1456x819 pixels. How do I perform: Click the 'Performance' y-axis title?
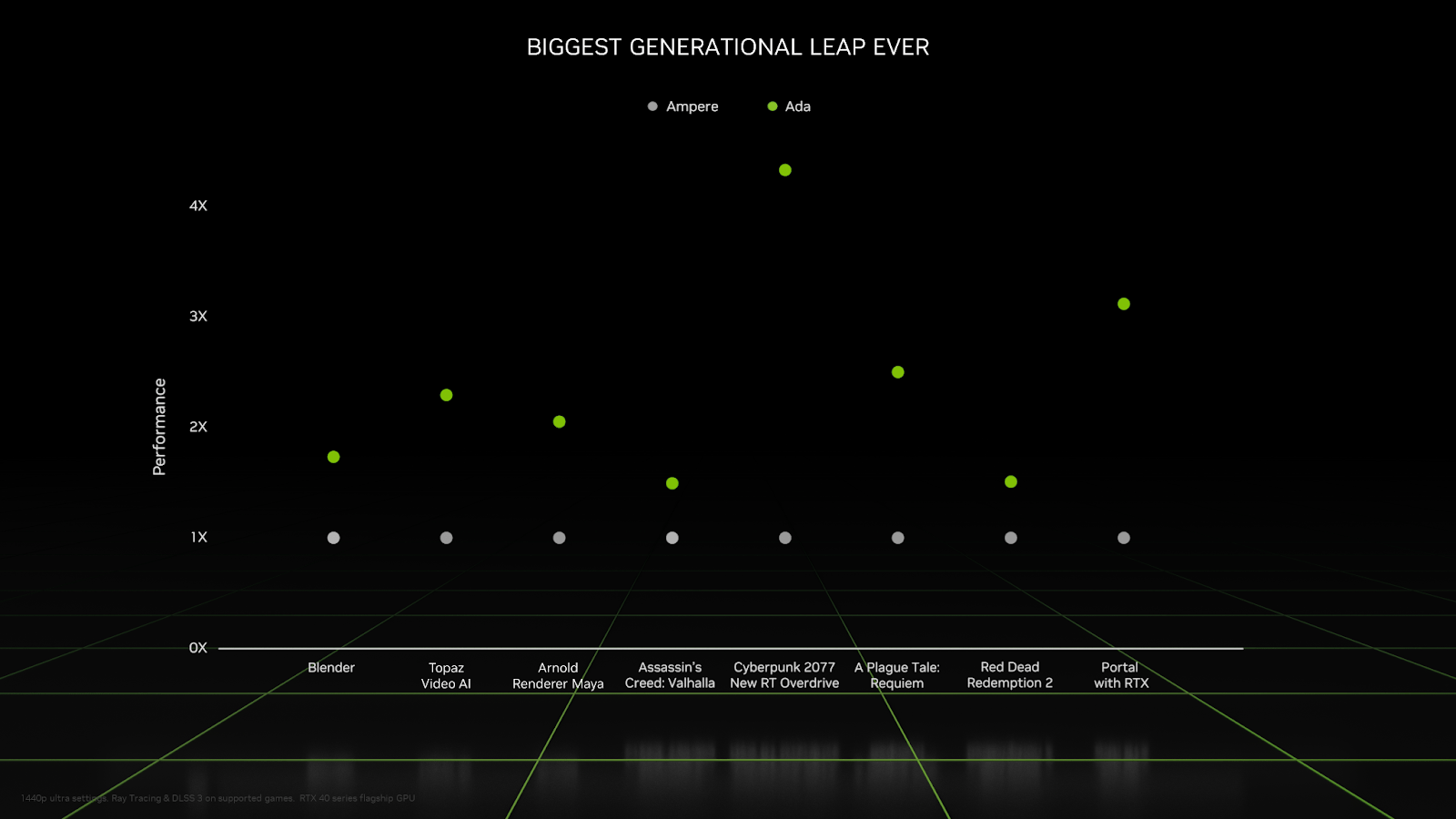pyautogui.click(x=160, y=427)
